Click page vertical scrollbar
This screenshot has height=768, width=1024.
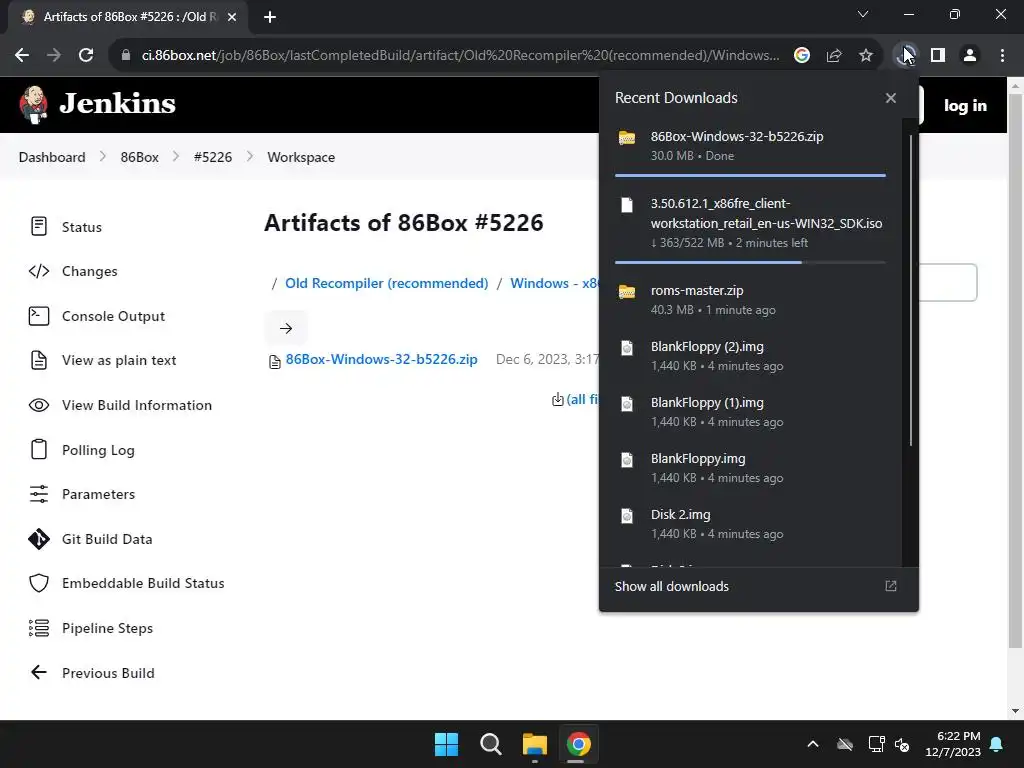click(x=1015, y=370)
